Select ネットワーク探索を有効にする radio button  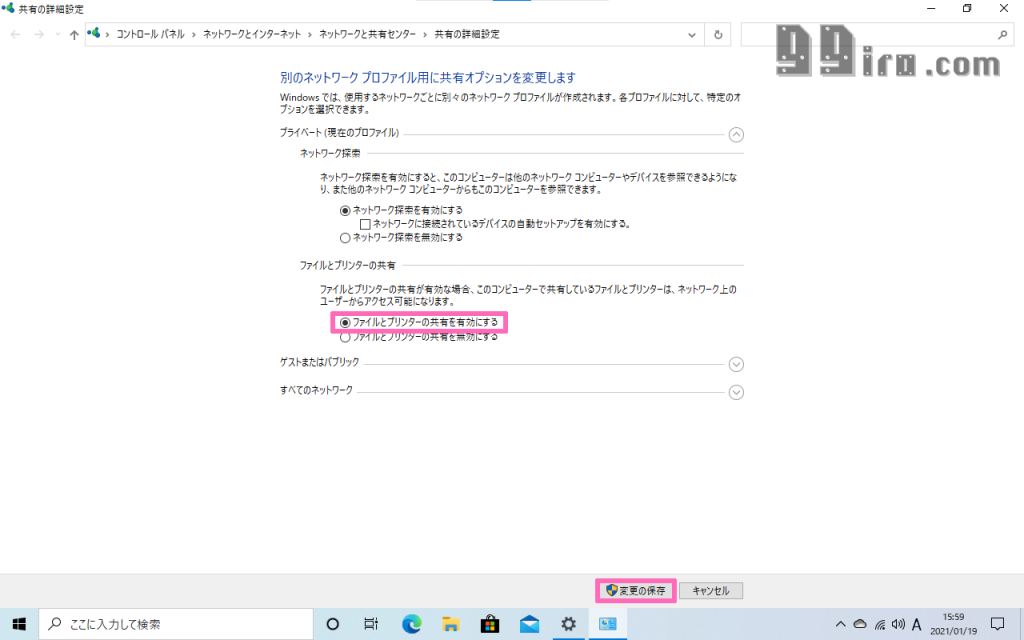pyautogui.click(x=346, y=210)
